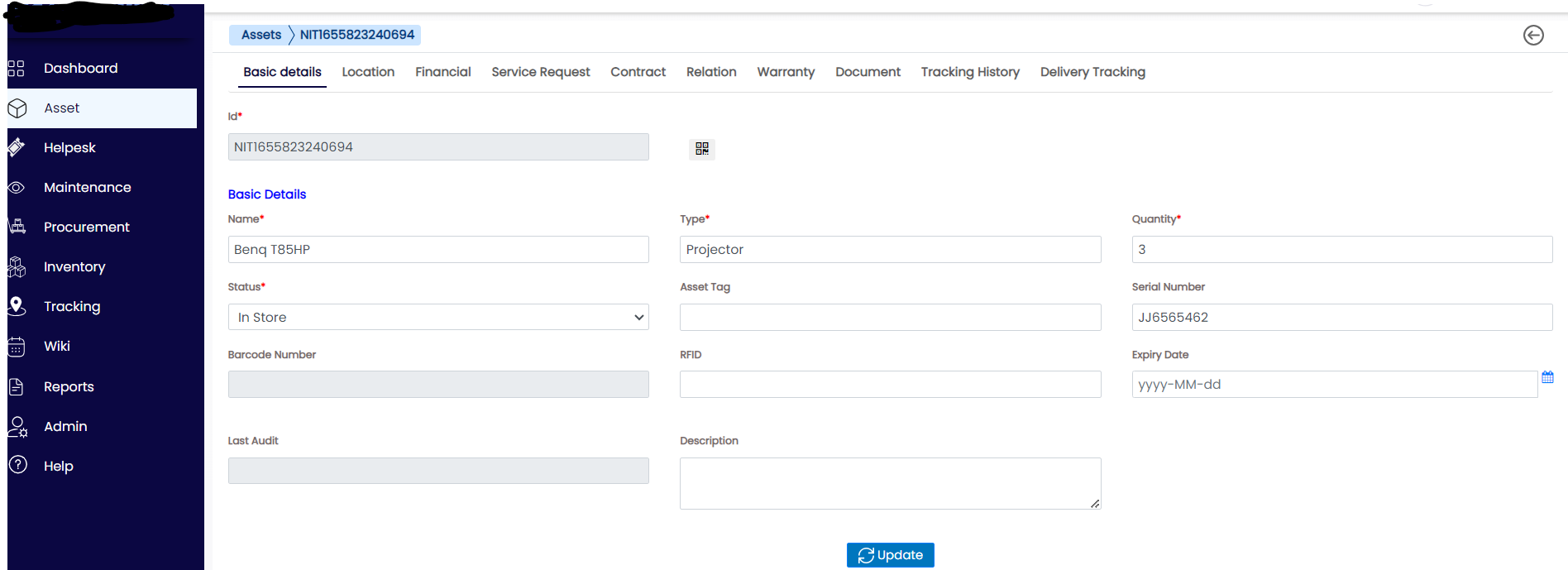1568x570 pixels.
Task: Click the Dashboard grid icon in sidebar
Action: [x=17, y=68]
